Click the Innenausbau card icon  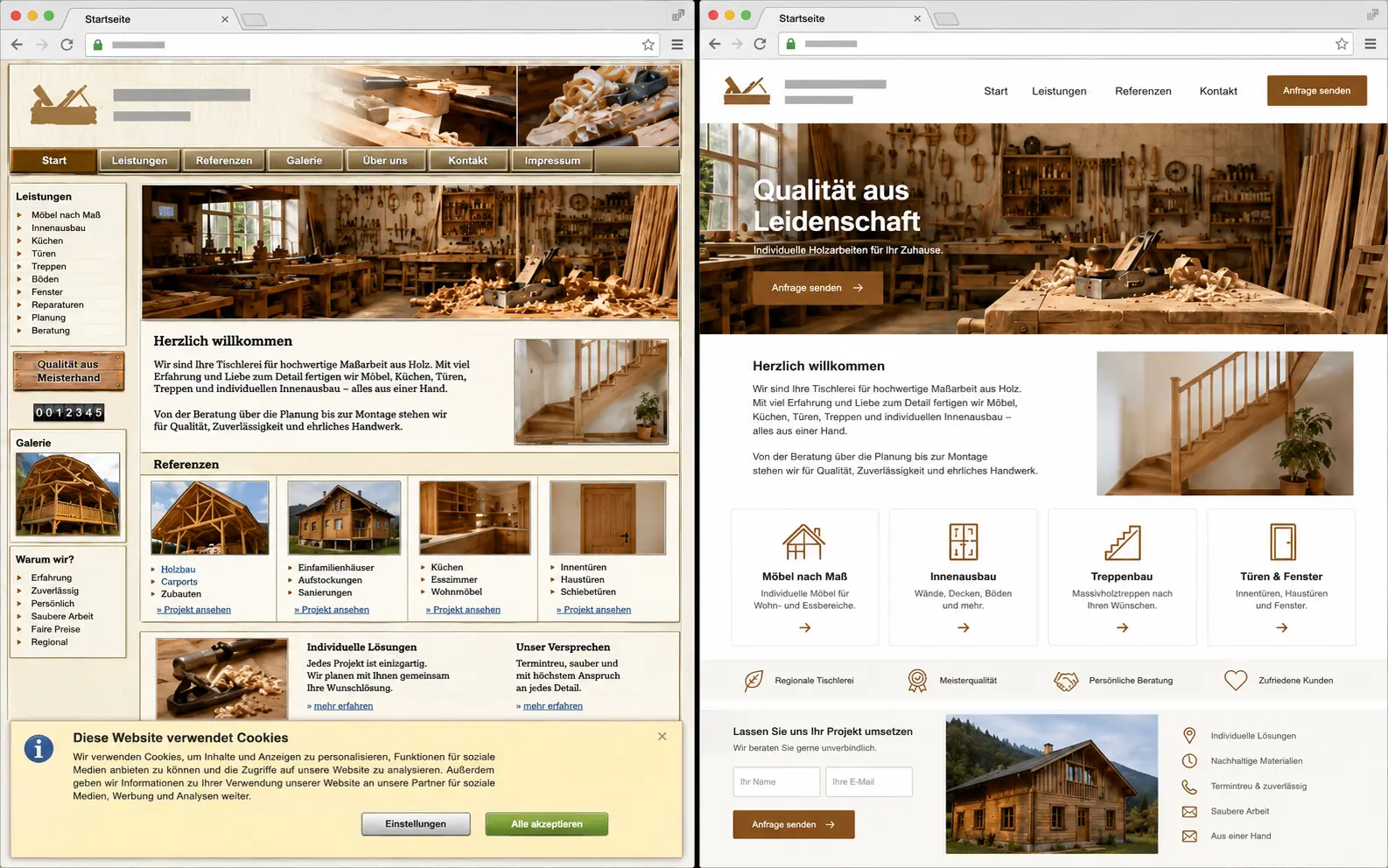click(x=963, y=542)
